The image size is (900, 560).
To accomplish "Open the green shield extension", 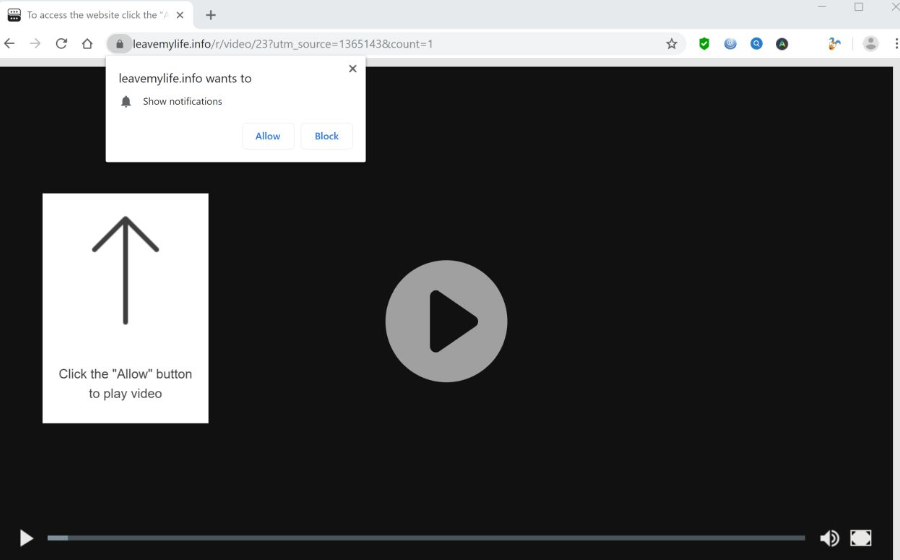I will tap(704, 44).
